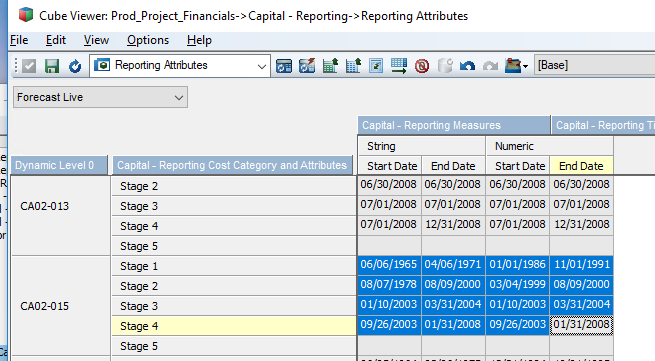The image size is (655, 361).
Task: Click the cell containing 08/07/1978
Action: click(x=389, y=285)
